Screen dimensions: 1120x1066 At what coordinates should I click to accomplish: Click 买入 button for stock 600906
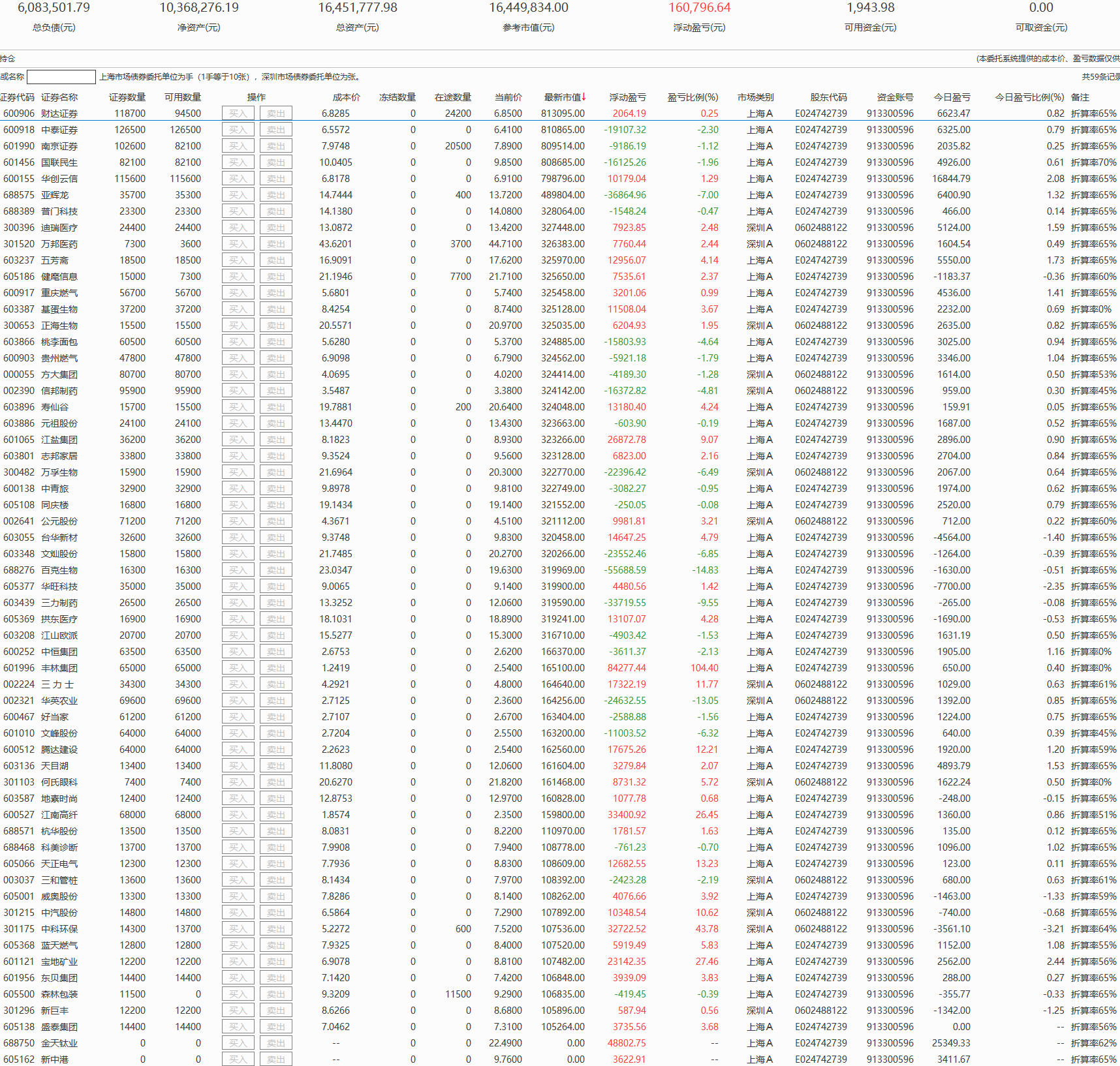pyautogui.click(x=238, y=114)
